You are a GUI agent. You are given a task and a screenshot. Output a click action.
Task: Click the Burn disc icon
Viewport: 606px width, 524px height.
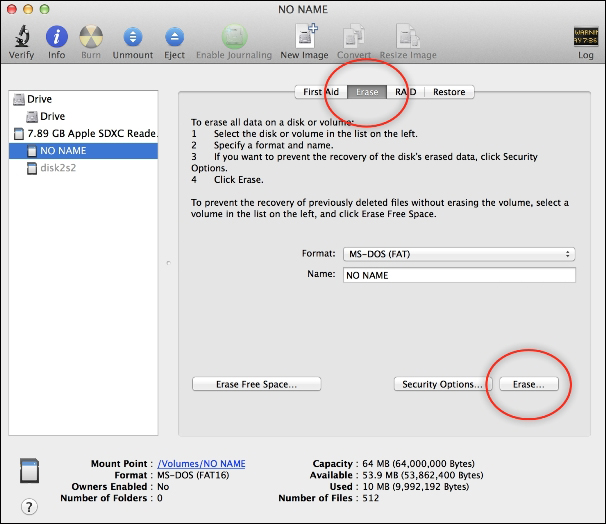point(91,37)
